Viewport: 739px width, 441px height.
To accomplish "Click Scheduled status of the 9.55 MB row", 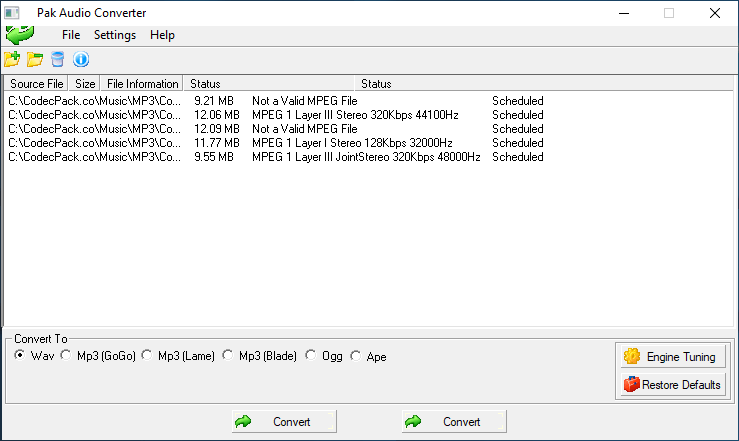I will coord(517,157).
